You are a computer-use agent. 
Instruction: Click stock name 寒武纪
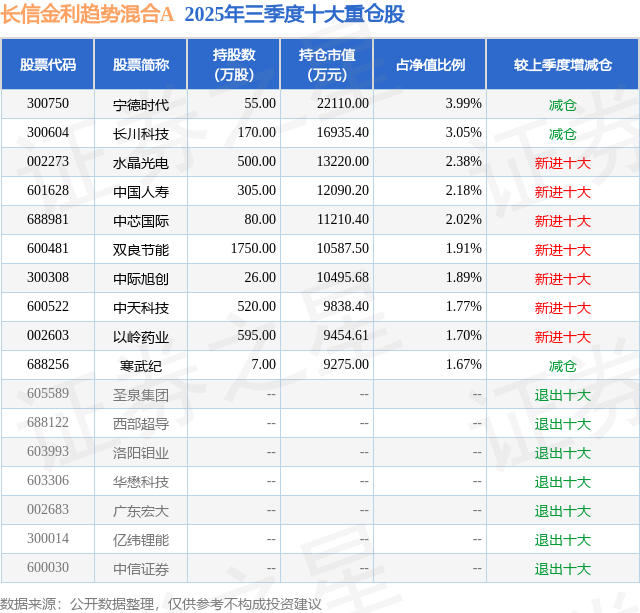[141, 365]
